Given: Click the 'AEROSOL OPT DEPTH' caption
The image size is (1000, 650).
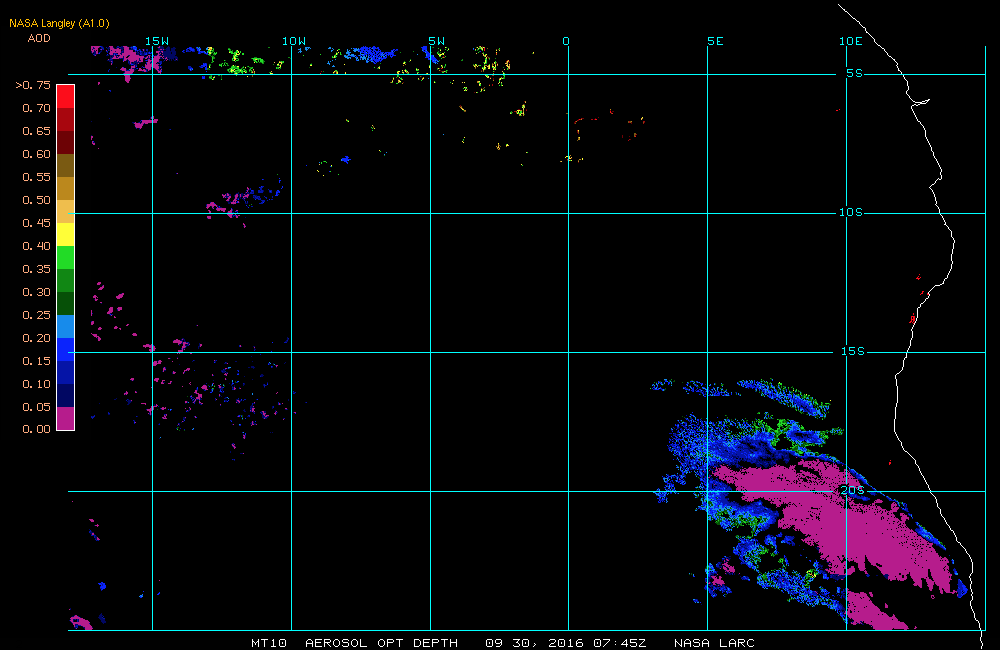Looking at the screenshot, I should tap(381, 643).
